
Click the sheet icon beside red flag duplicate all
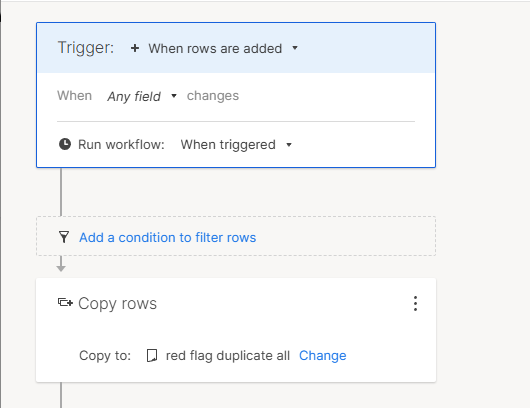pos(152,356)
